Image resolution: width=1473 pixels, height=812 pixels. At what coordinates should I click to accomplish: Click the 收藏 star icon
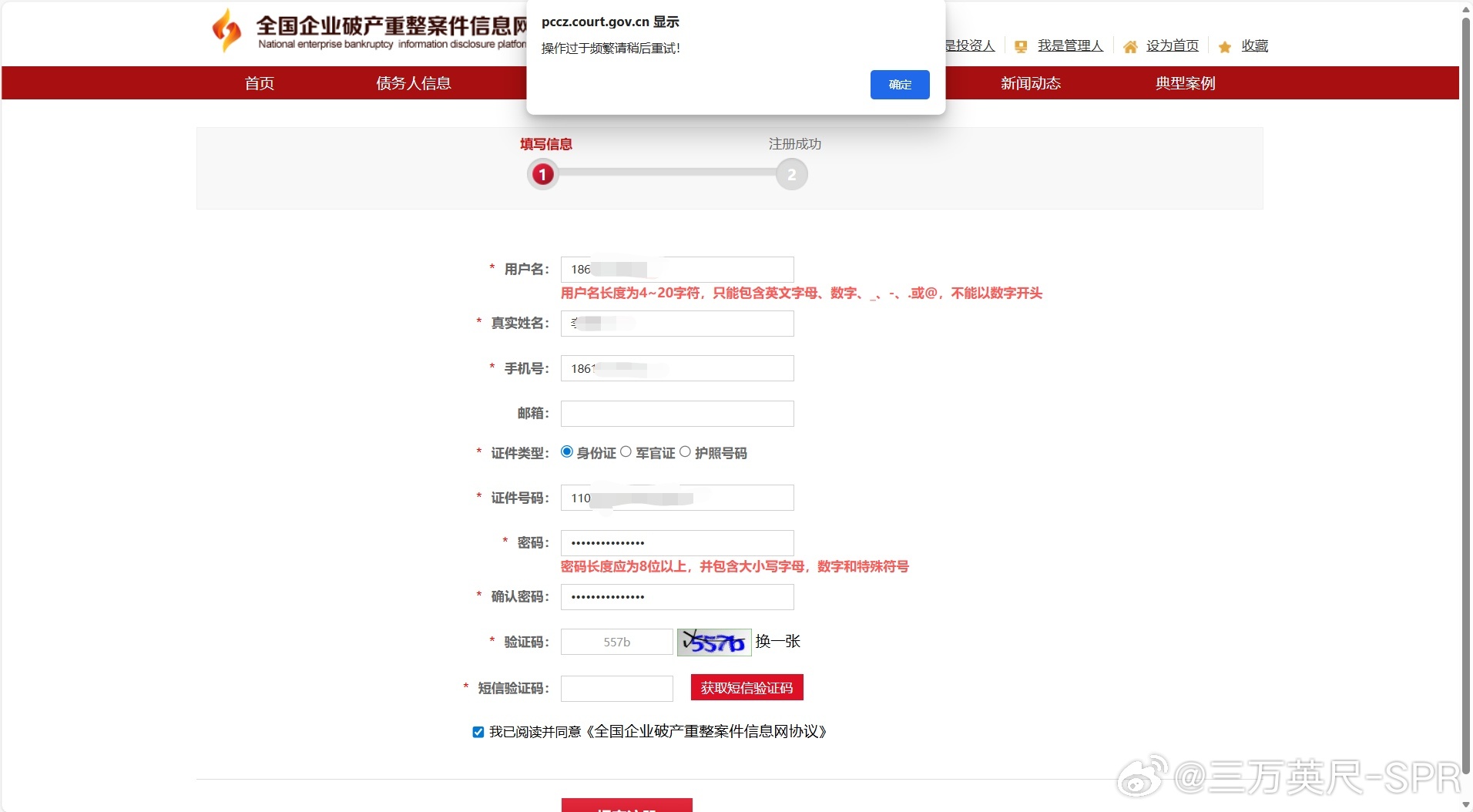[x=1225, y=47]
